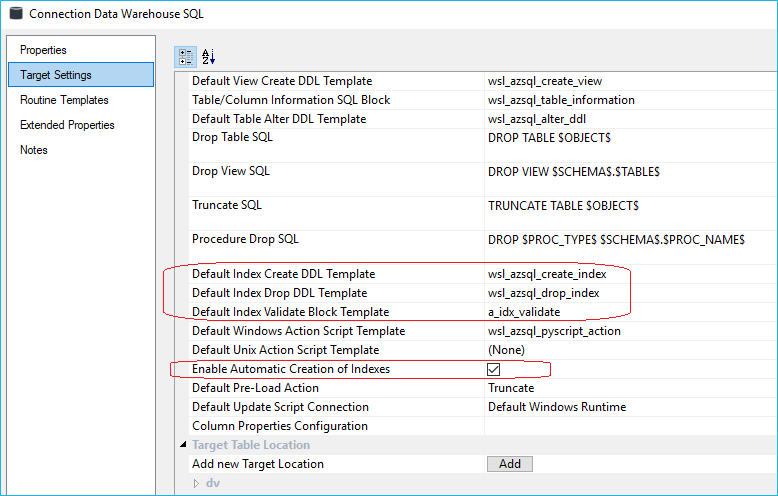
Task: Edit the Procedure Drop SQL value field
Action: [x=628, y=240]
